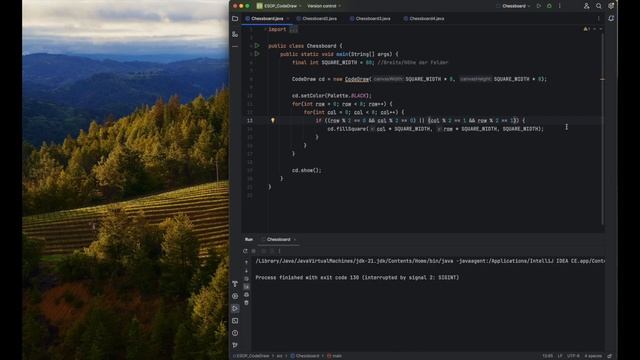The height and width of the screenshot is (360, 640).
Task: Click the 'Process finished with exit code 130' line
Action: click(357, 278)
